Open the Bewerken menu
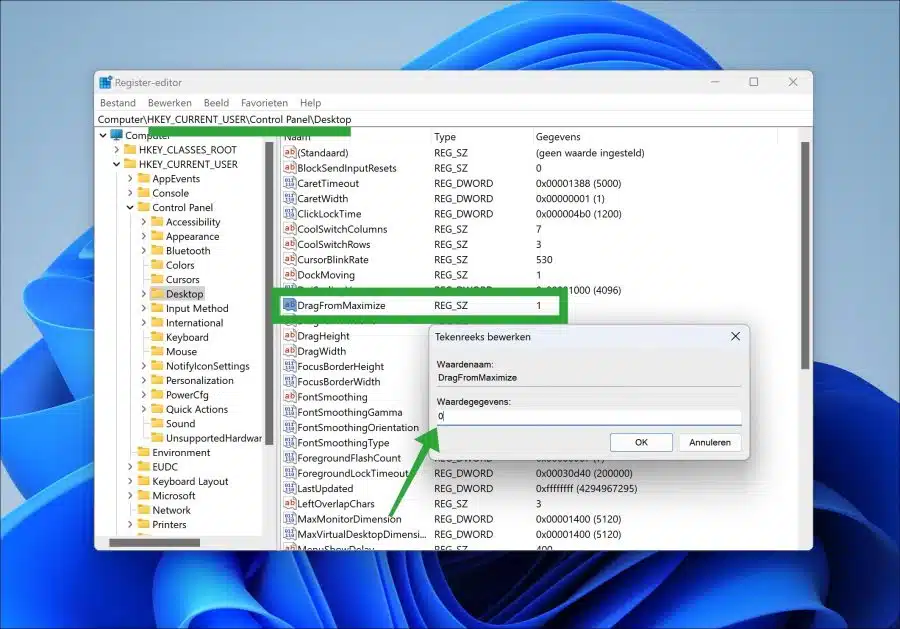 click(169, 103)
